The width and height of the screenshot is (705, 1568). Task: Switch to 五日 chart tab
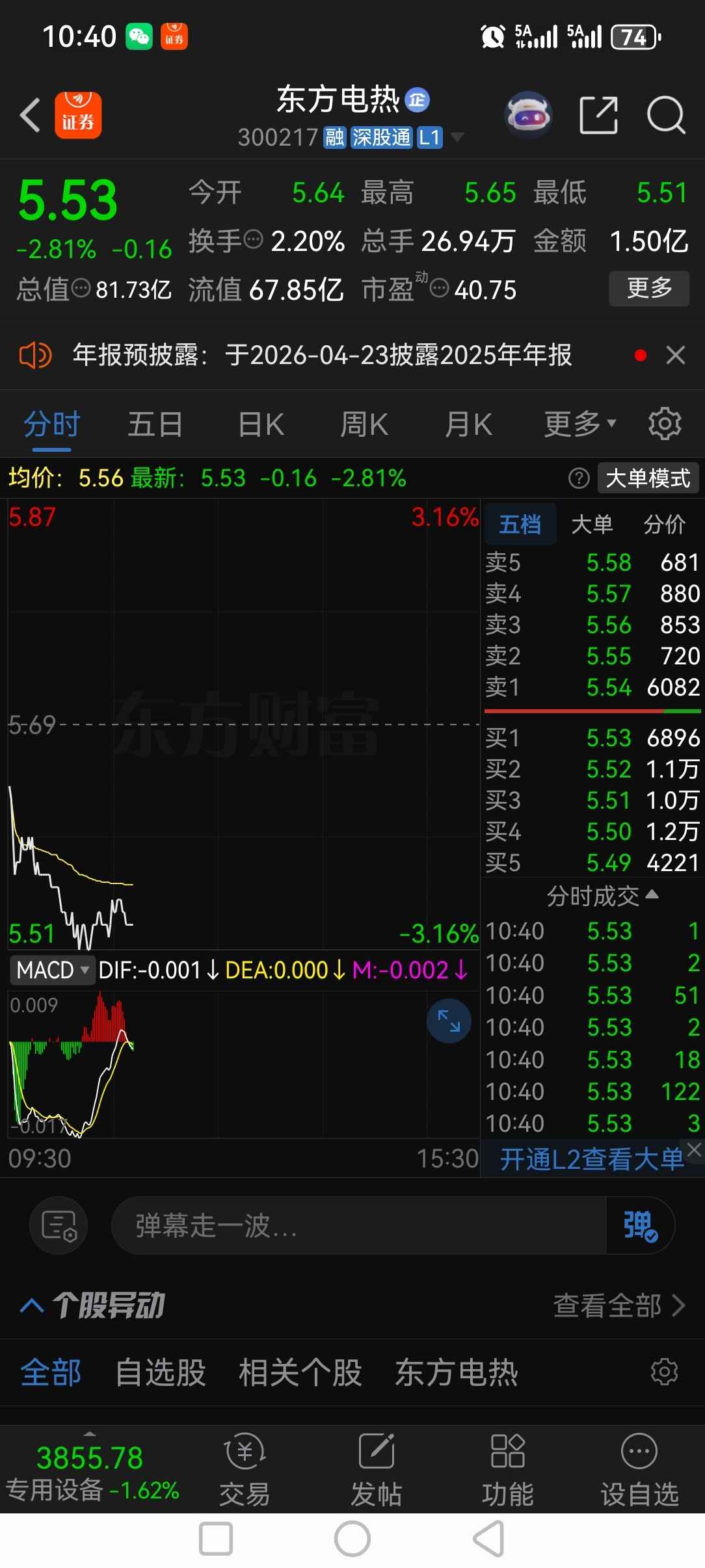click(155, 425)
